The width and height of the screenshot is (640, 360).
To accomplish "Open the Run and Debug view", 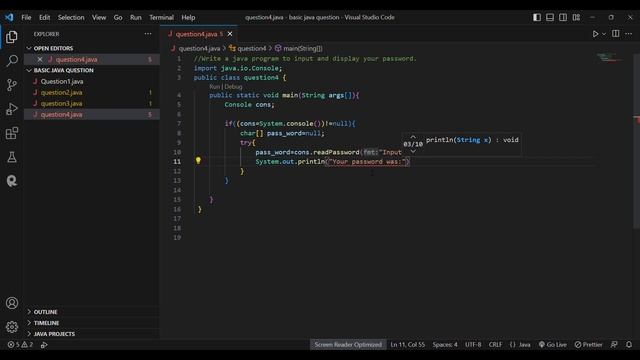I will (x=12, y=109).
